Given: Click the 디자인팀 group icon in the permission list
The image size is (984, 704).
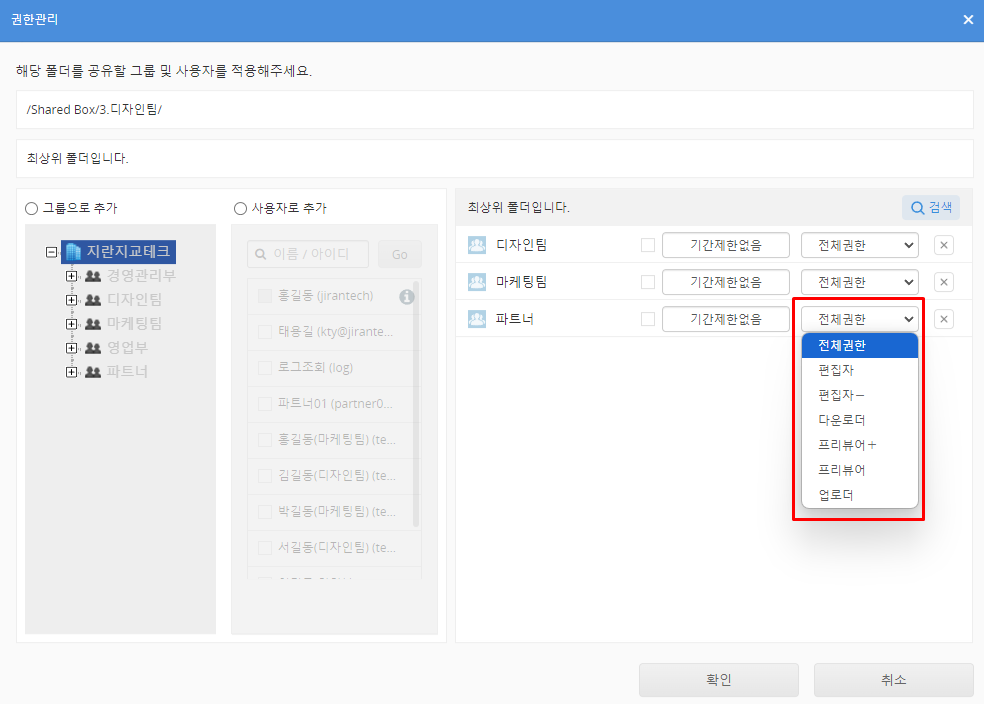Looking at the screenshot, I should point(477,245).
